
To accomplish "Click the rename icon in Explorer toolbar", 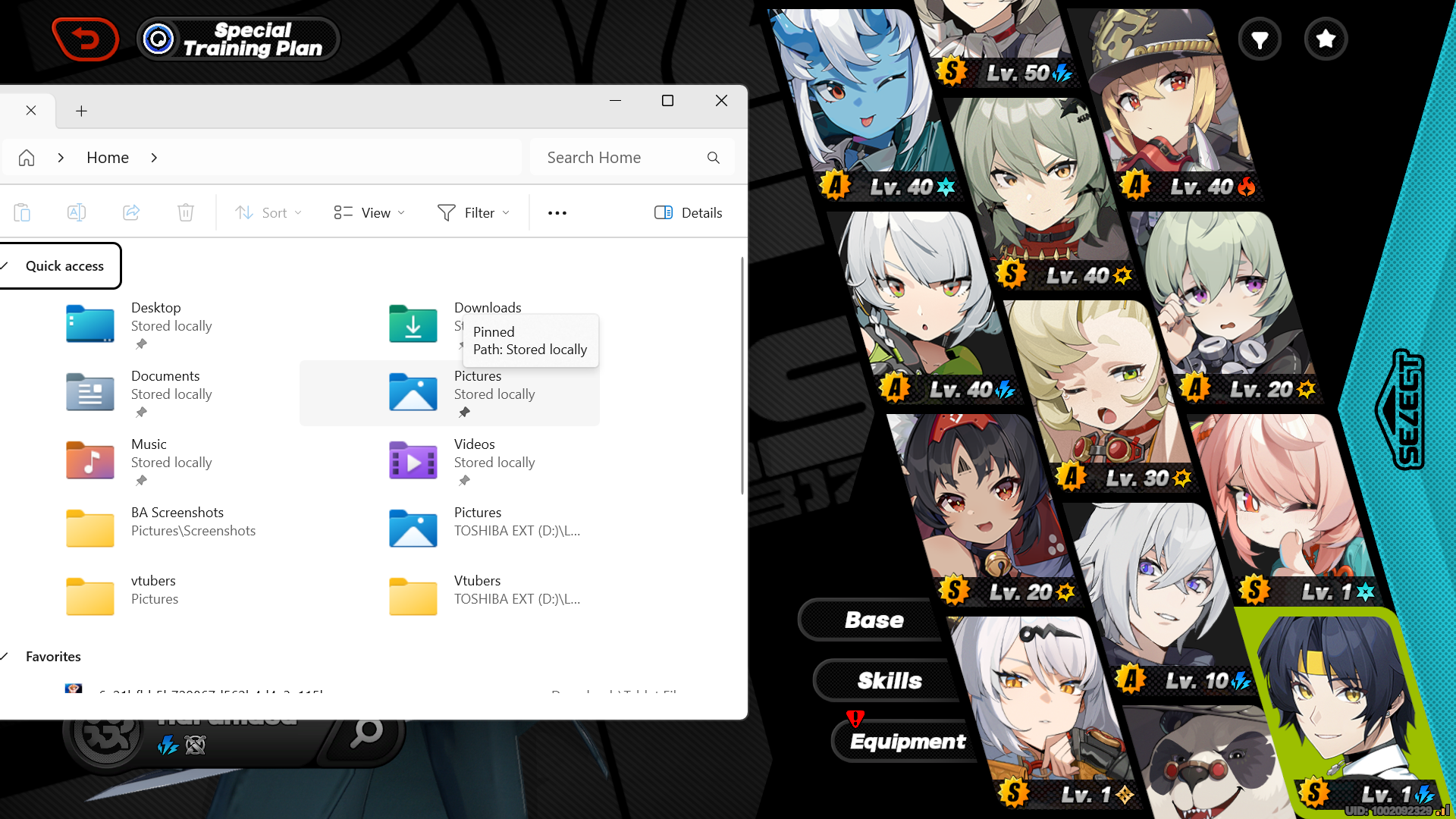I will 77,213.
